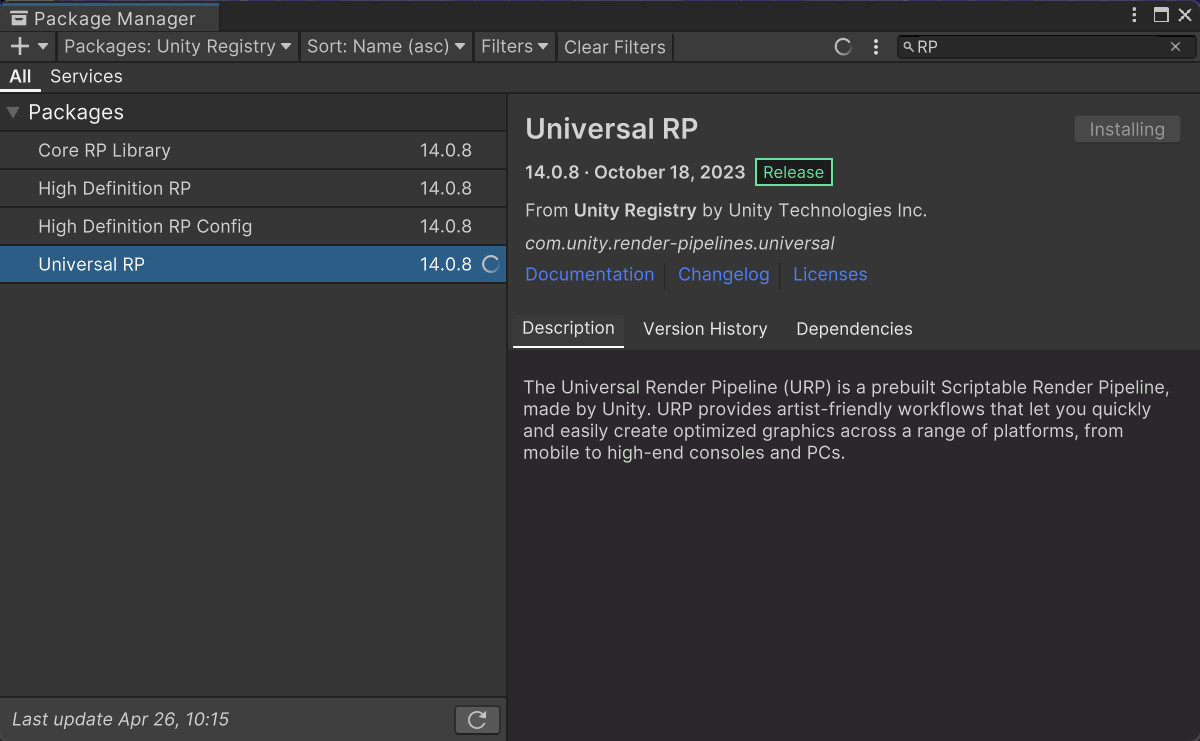Click 14.0.8 version of Core RP Library
This screenshot has width=1200, height=741.
[x=446, y=151]
